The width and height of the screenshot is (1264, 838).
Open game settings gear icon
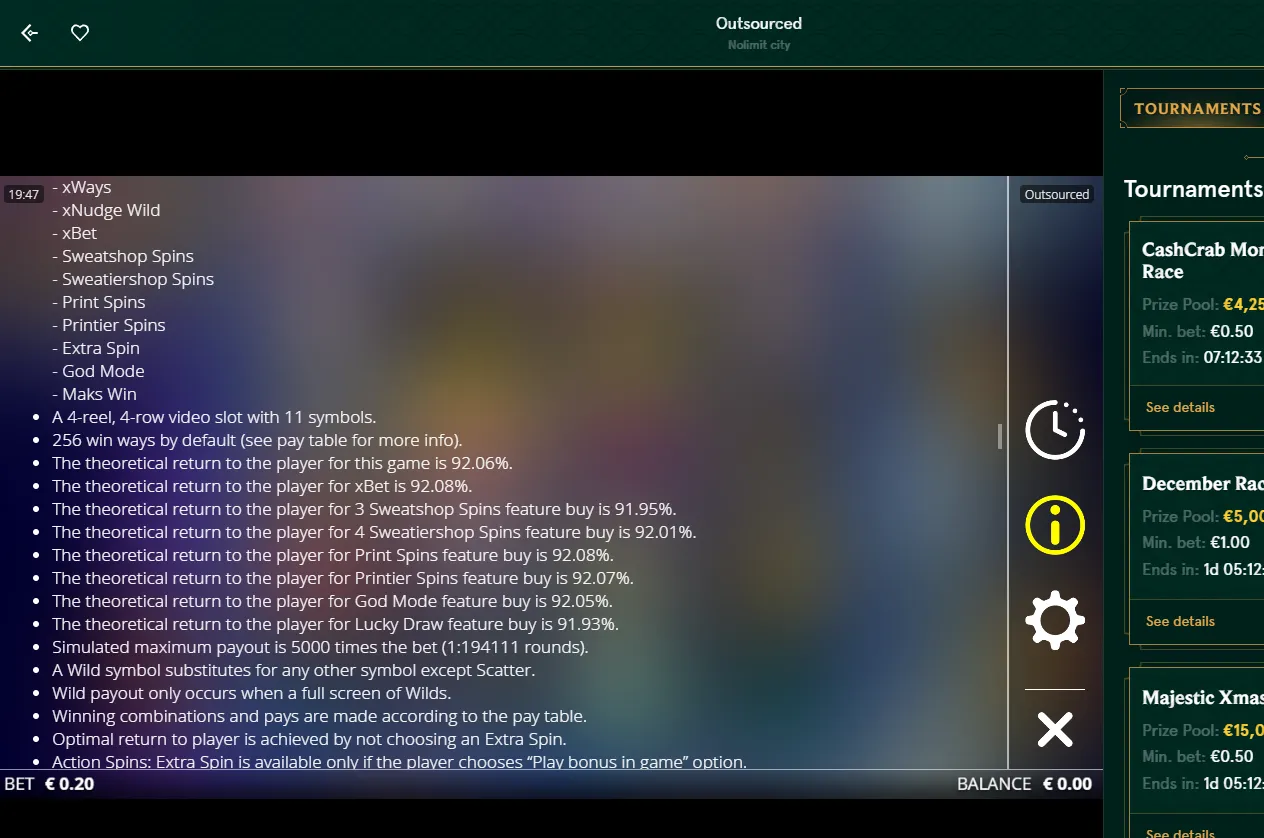pos(1055,620)
